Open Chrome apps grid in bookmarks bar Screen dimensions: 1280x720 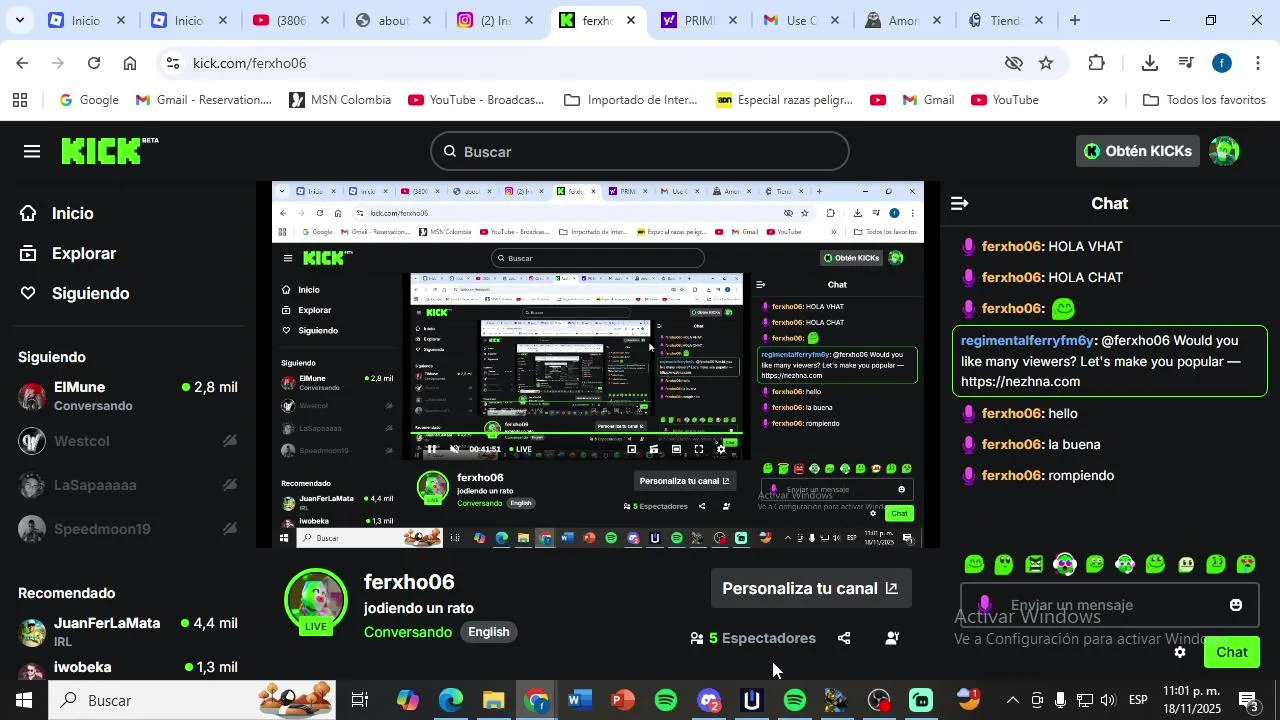coord(20,100)
